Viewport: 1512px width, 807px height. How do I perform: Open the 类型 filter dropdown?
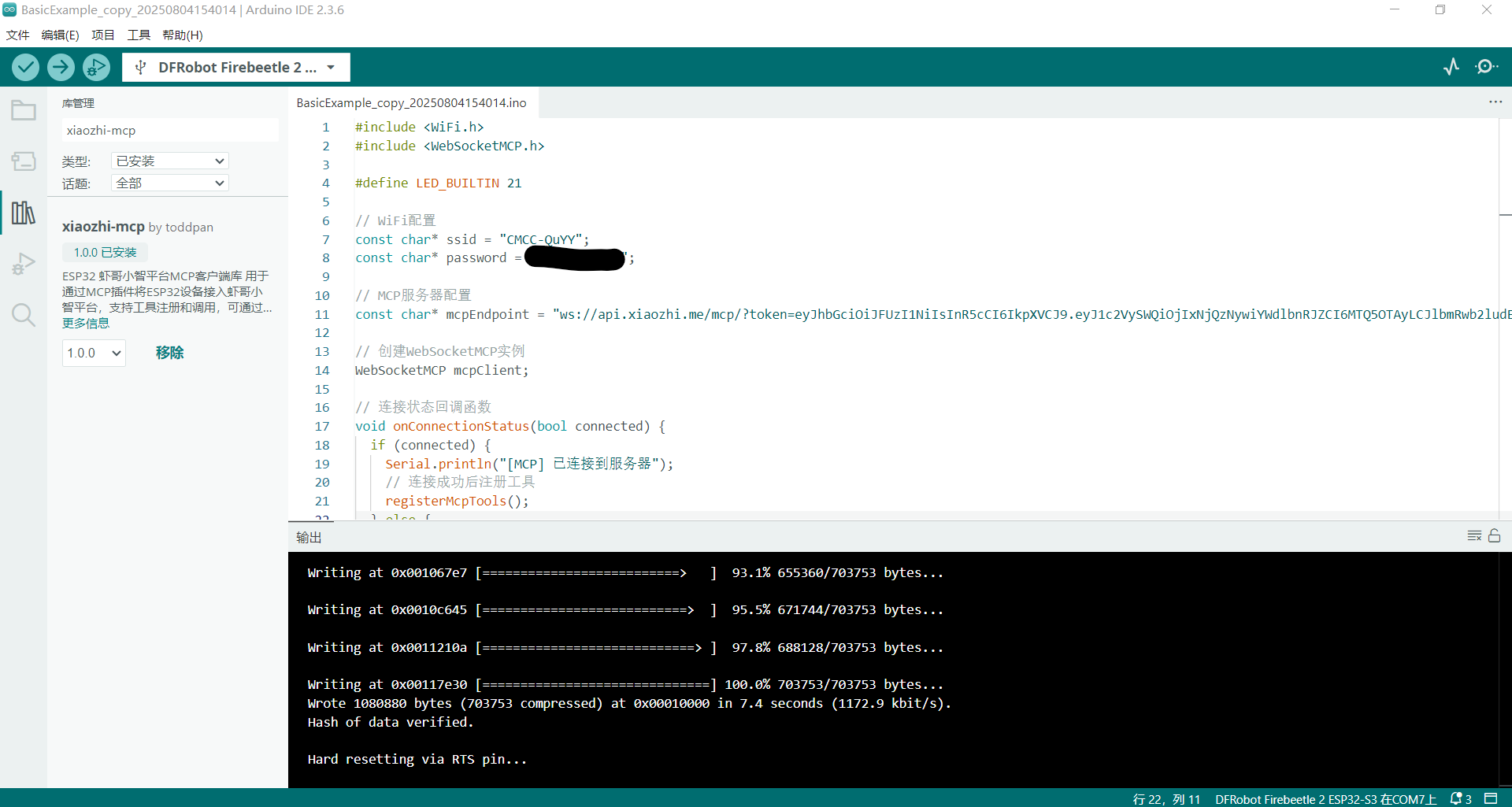click(169, 161)
